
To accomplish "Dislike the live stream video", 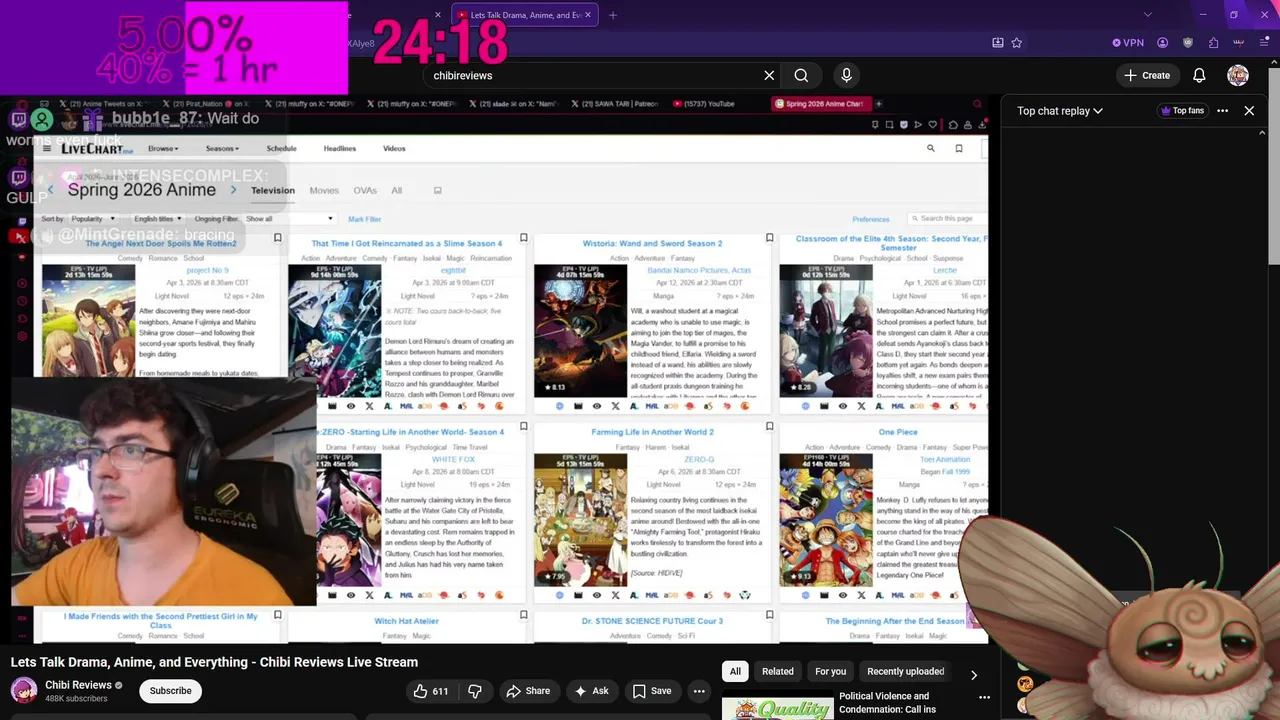I will click(x=475, y=691).
